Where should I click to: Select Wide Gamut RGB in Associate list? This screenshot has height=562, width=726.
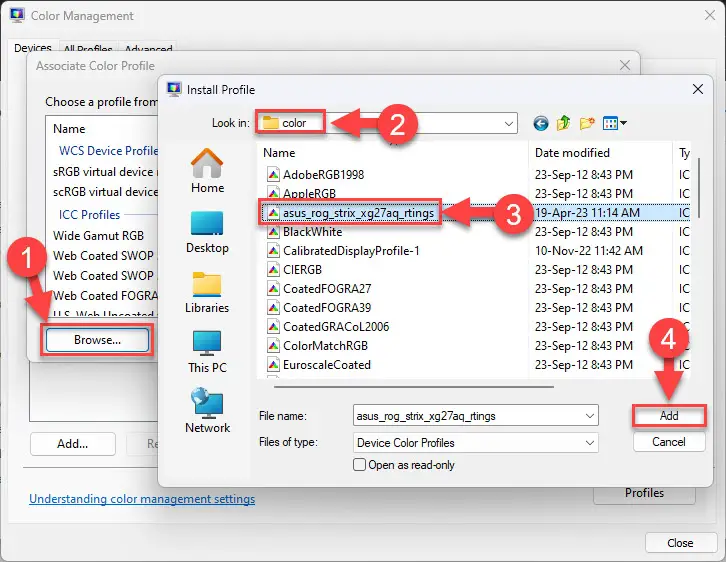[98, 235]
